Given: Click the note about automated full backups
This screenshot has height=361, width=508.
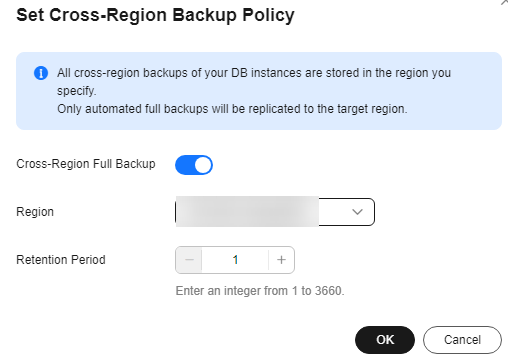Looking at the screenshot, I should [232, 109].
